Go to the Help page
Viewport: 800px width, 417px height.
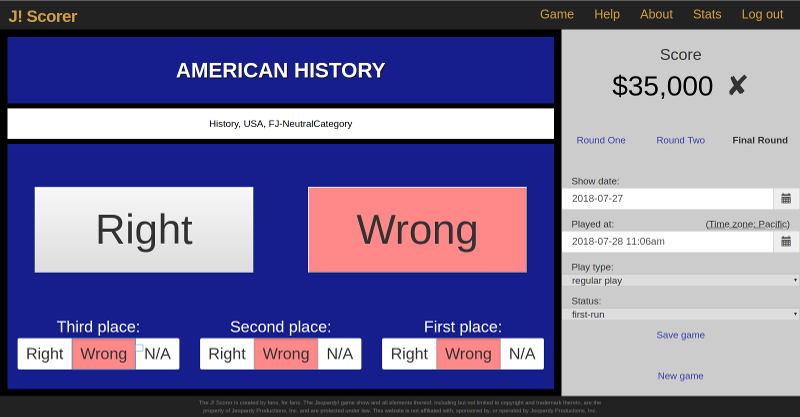607,14
